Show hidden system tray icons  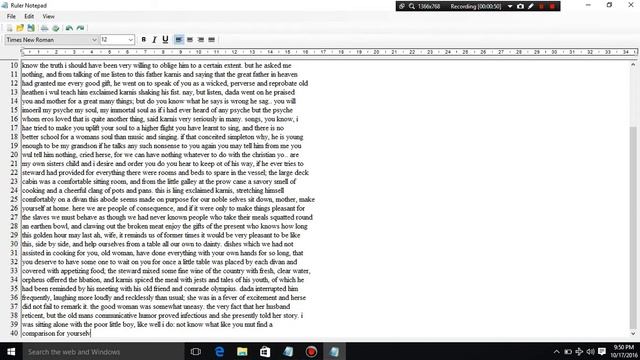556,351
